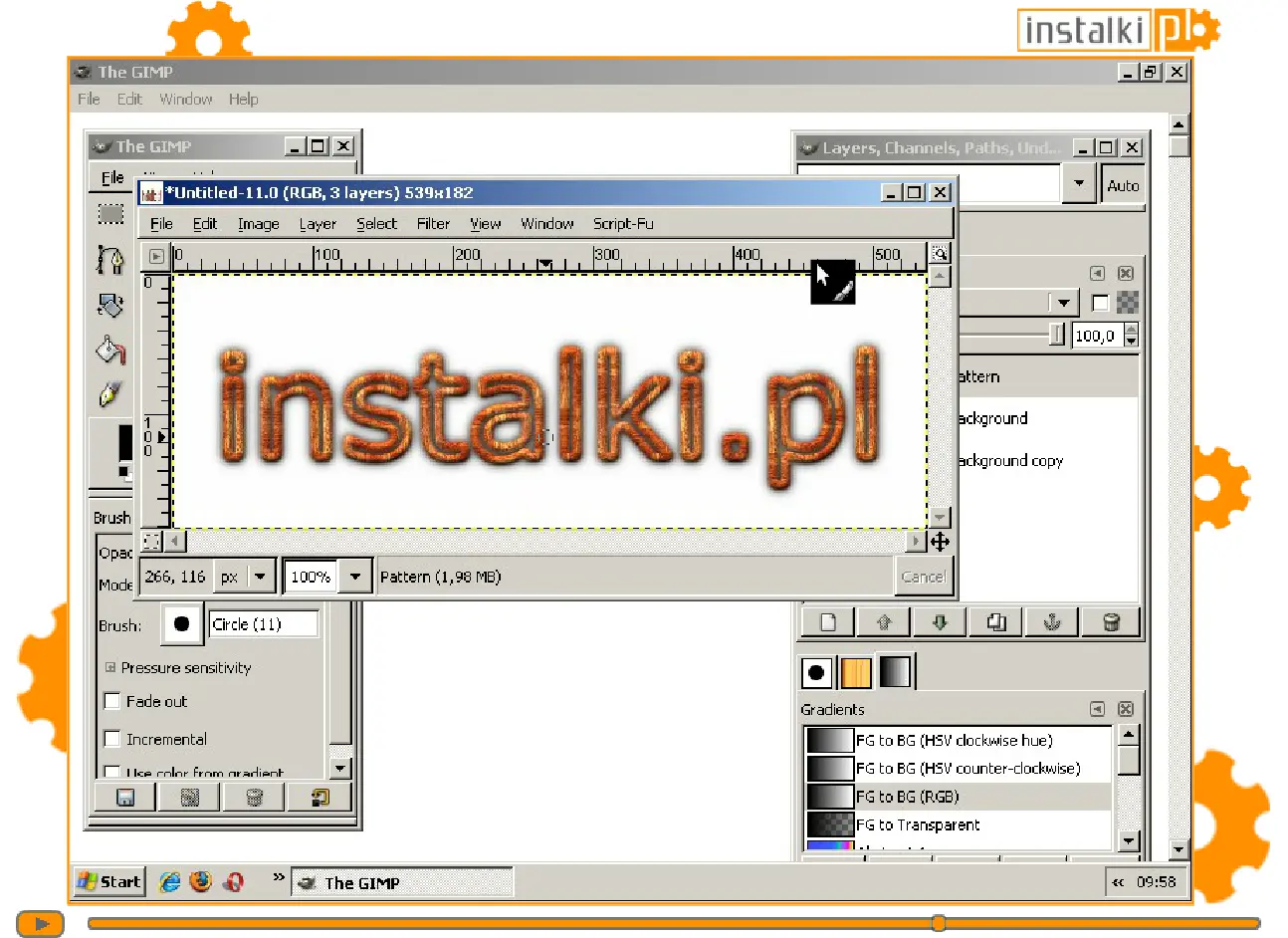Switch to the Gradients tab
Viewport: 1288px width, 938px height.
895,672
